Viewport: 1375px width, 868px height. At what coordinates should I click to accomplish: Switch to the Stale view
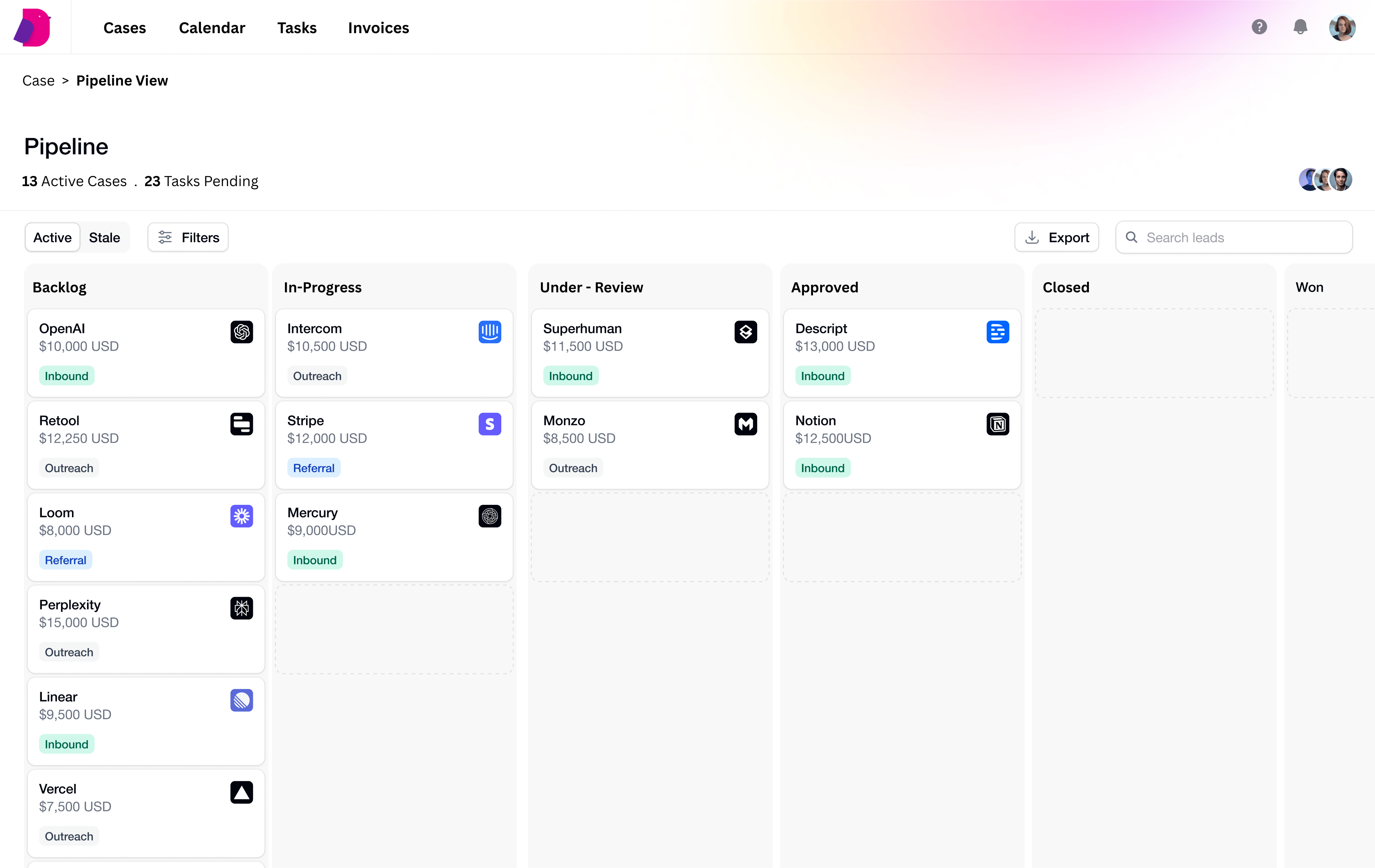click(x=104, y=237)
